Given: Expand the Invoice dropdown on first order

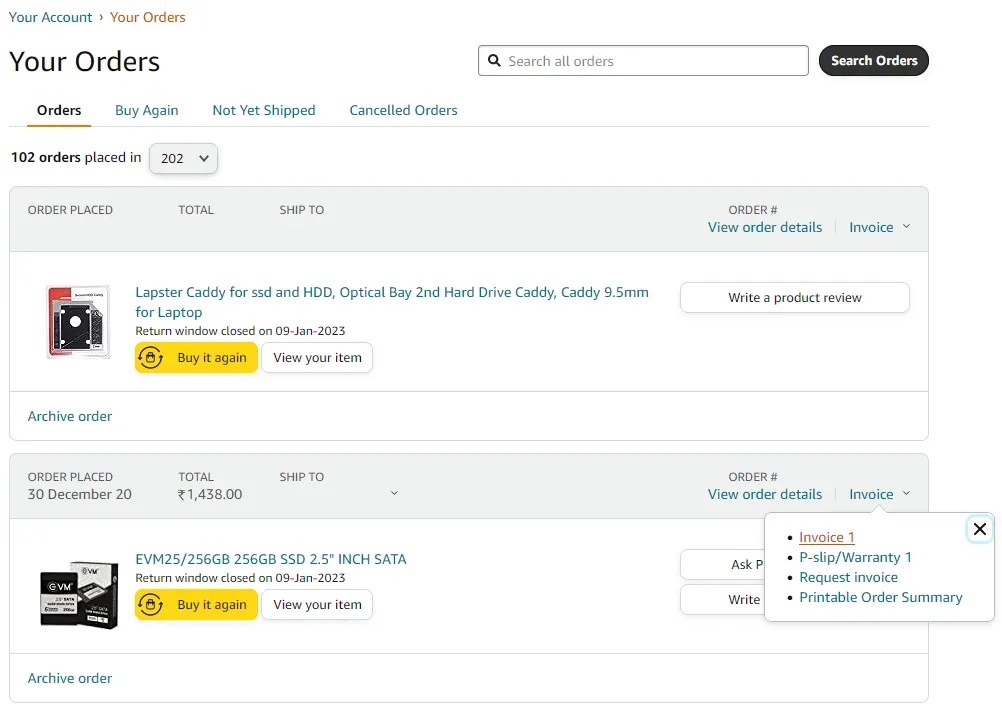Looking at the screenshot, I should [879, 227].
